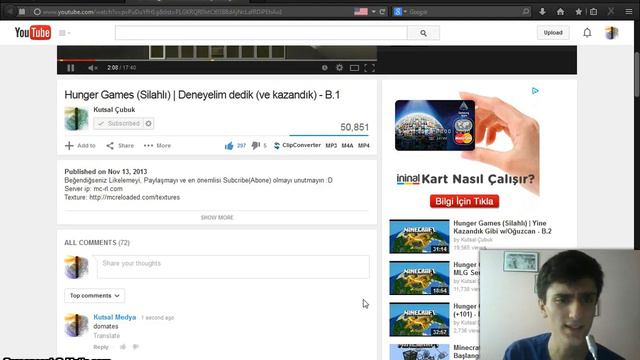Click the 10:54 video thumbnail
The width and height of the screenshot is (640, 360).
pyautogui.click(x=419, y=278)
